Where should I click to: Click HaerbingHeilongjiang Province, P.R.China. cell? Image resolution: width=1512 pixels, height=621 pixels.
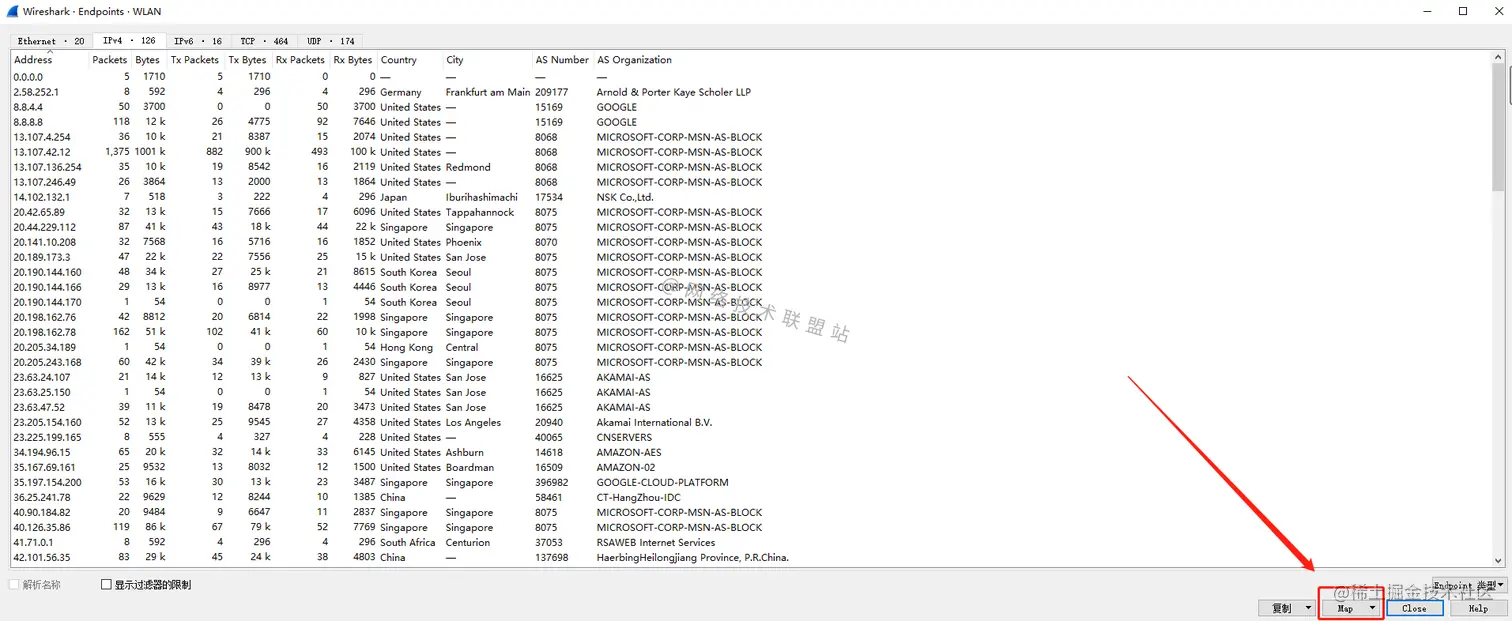click(692, 557)
